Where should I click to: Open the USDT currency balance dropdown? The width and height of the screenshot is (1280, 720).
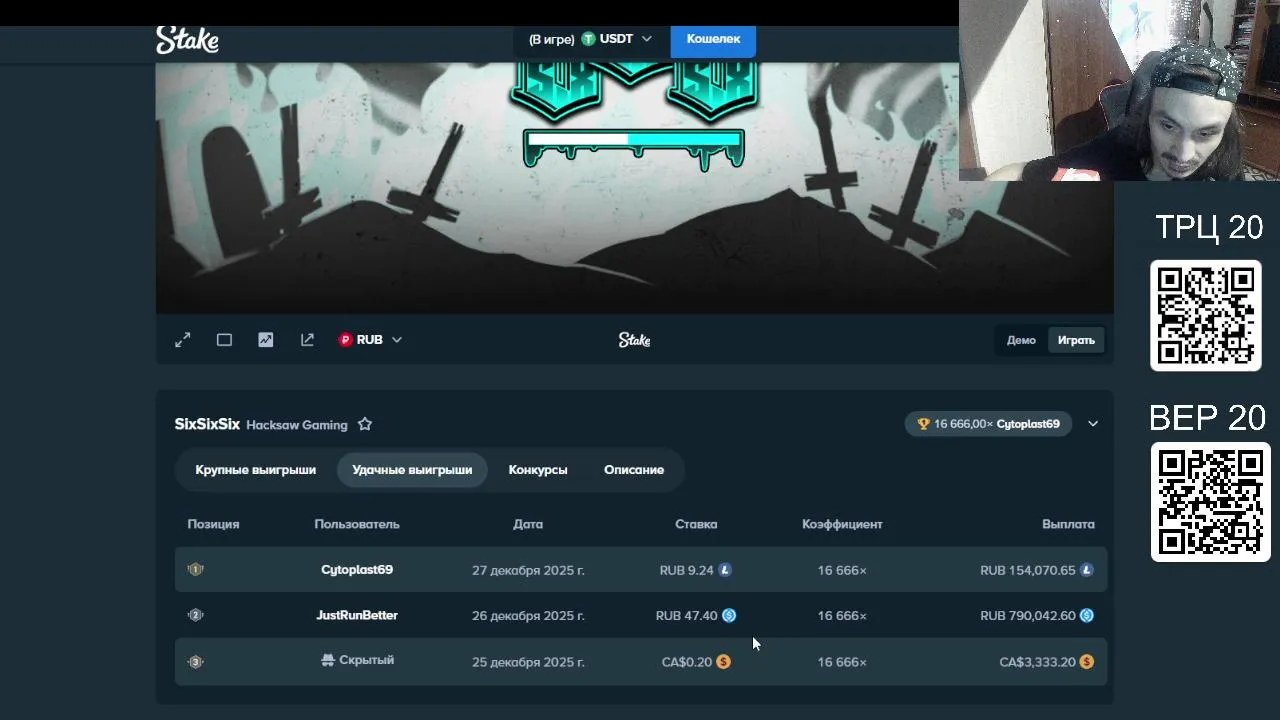[590, 39]
